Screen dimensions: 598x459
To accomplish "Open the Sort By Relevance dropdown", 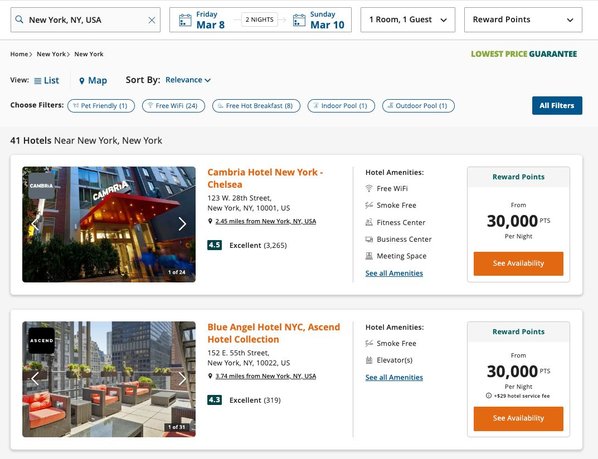I will (188, 80).
